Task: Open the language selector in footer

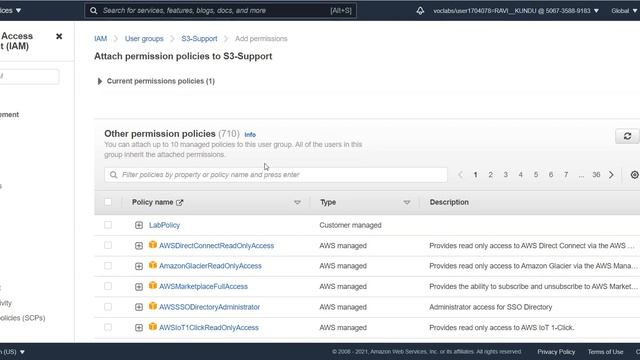Action: 12,352
